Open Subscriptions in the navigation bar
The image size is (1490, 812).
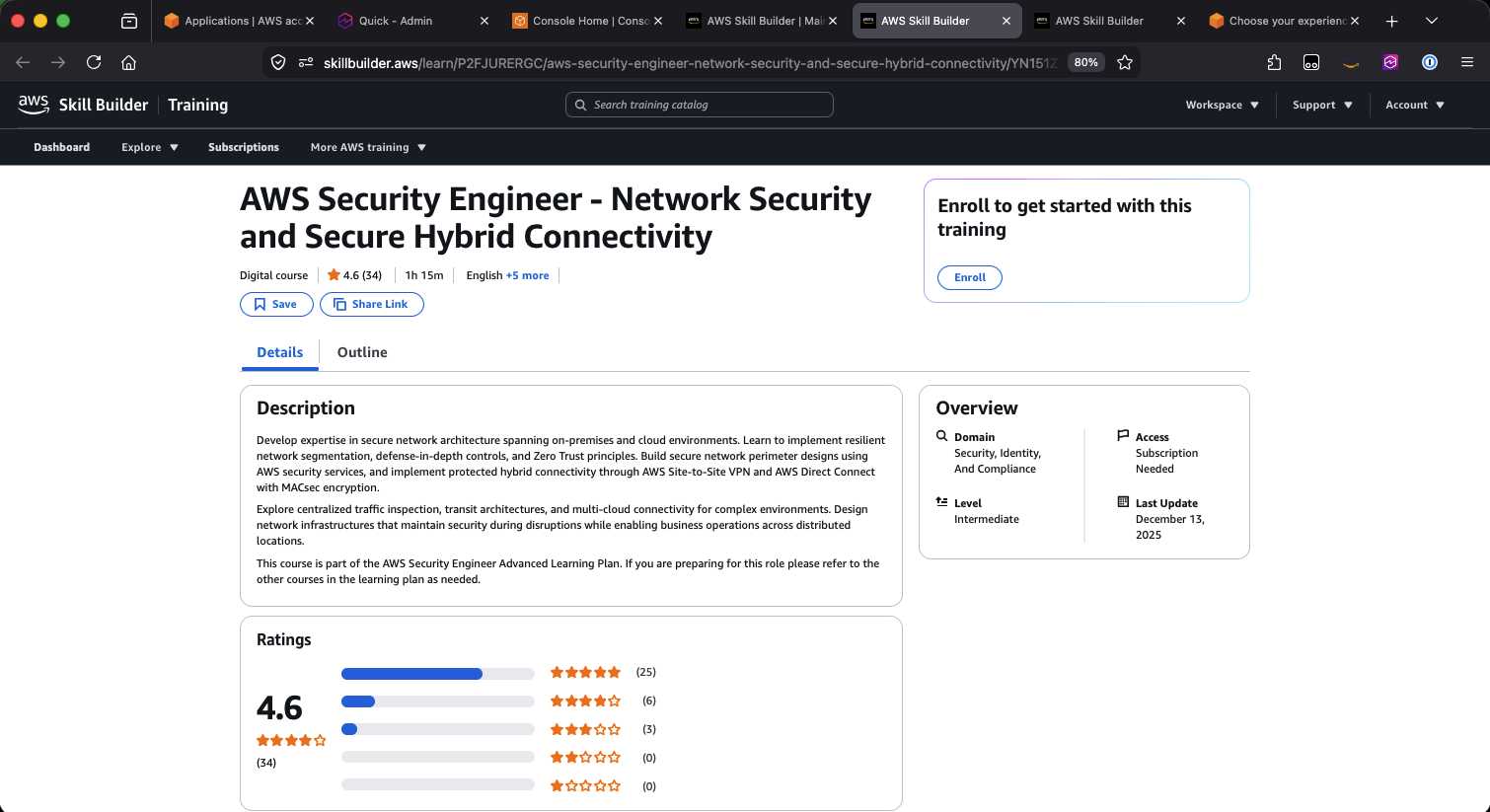[244, 147]
